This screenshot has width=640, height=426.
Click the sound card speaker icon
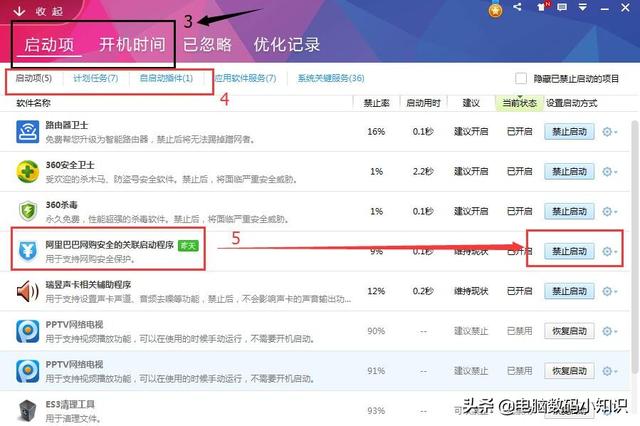(x=27, y=291)
